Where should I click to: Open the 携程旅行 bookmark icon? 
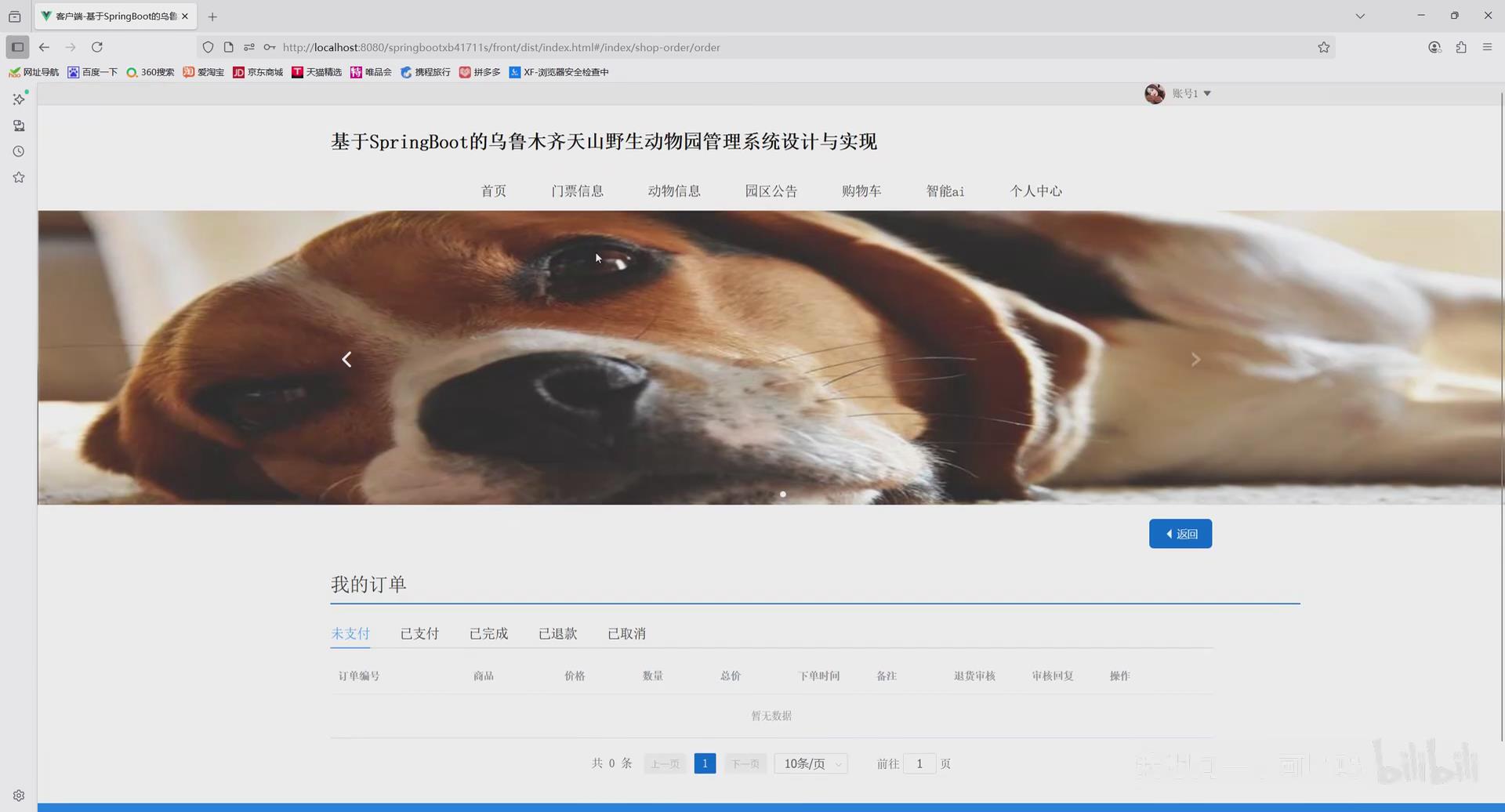coord(405,72)
